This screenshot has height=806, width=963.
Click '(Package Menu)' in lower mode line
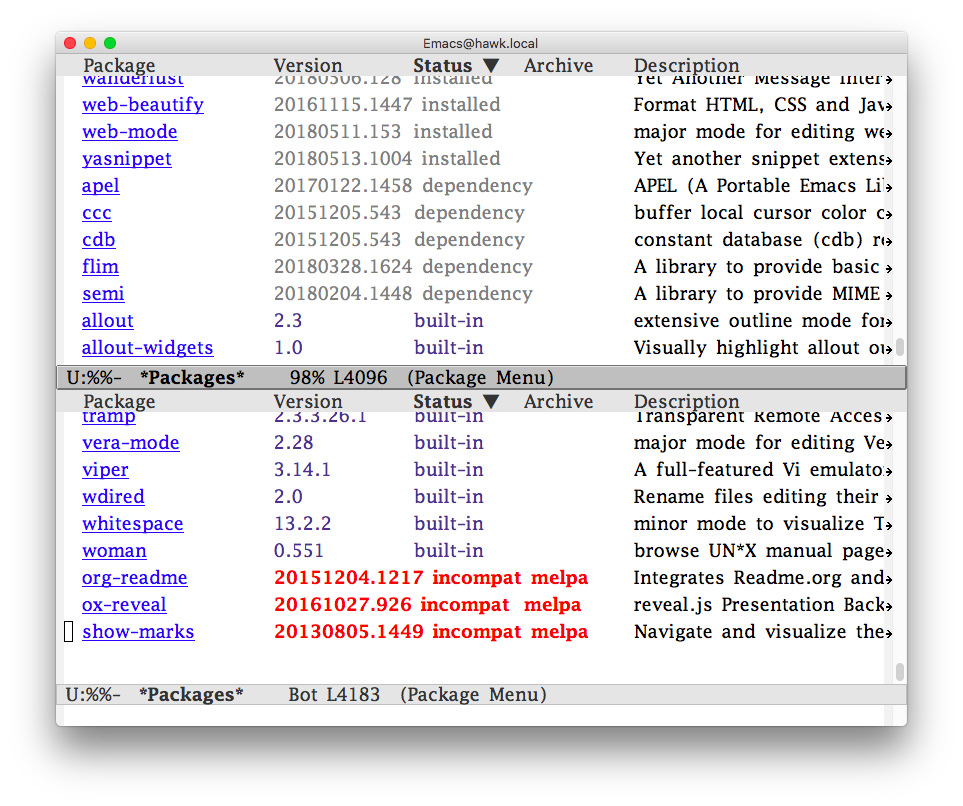click(x=474, y=694)
